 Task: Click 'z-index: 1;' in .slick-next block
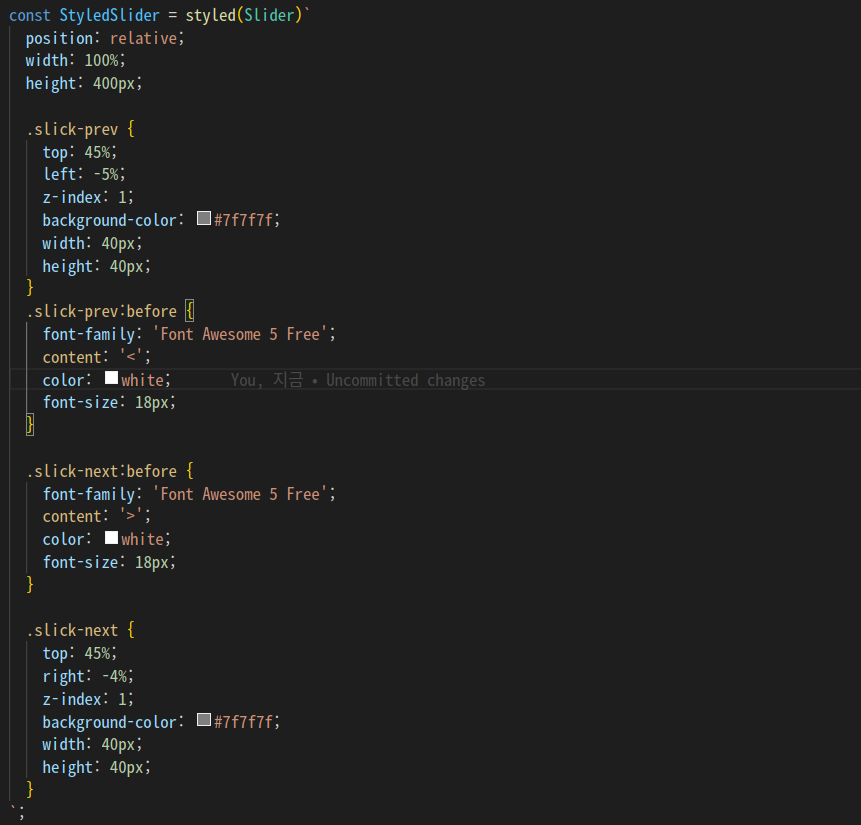88,699
